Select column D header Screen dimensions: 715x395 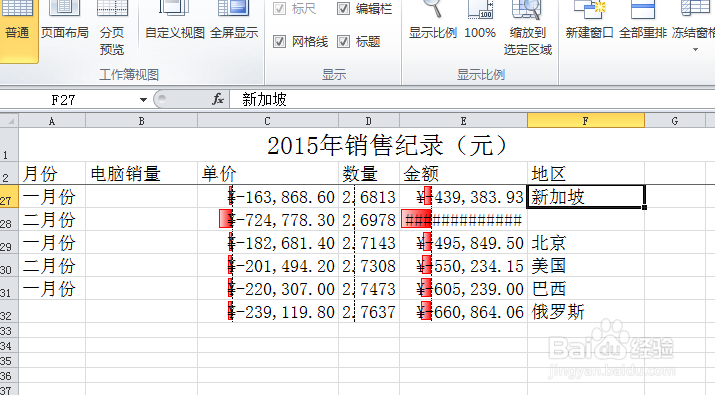(369, 121)
